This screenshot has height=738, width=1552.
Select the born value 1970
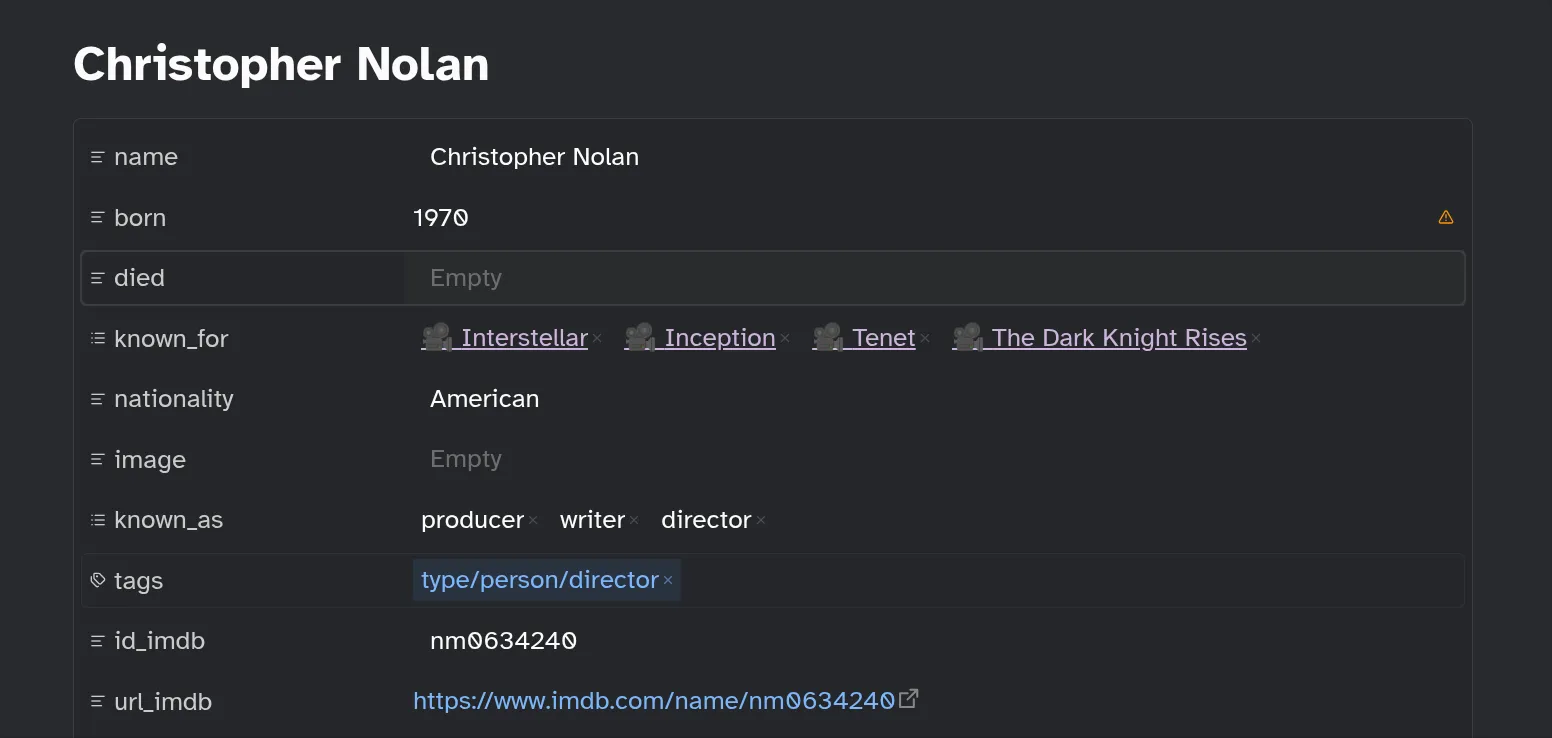pyautogui.click(x=440, y=217)
